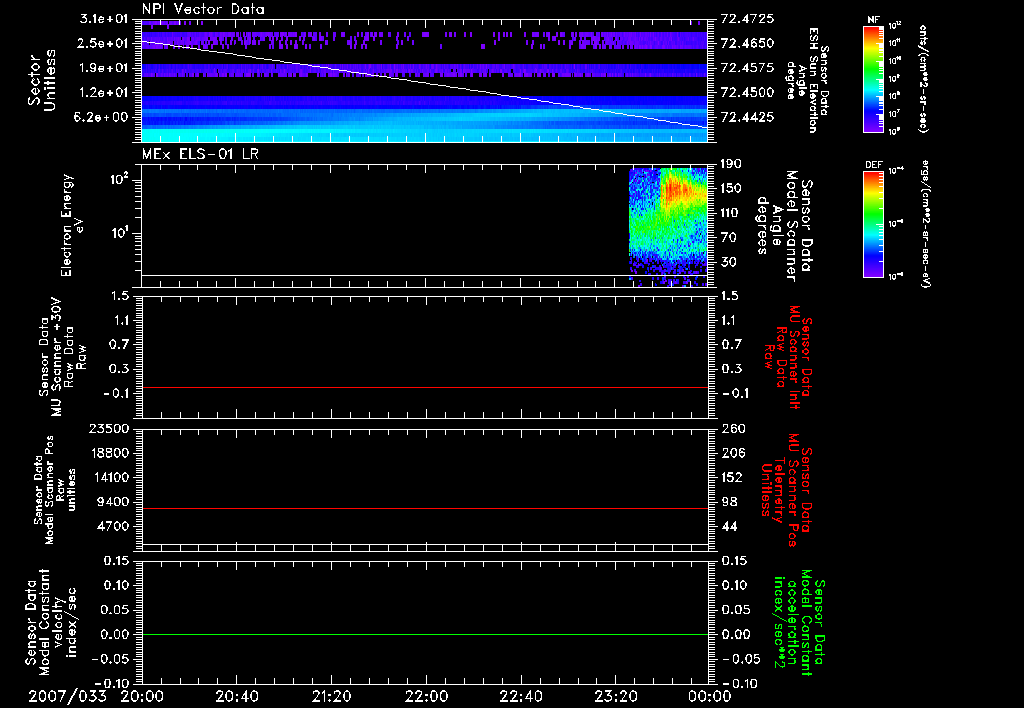Click the 'Electron Energy eV' axis label

[x=71, y=226]
